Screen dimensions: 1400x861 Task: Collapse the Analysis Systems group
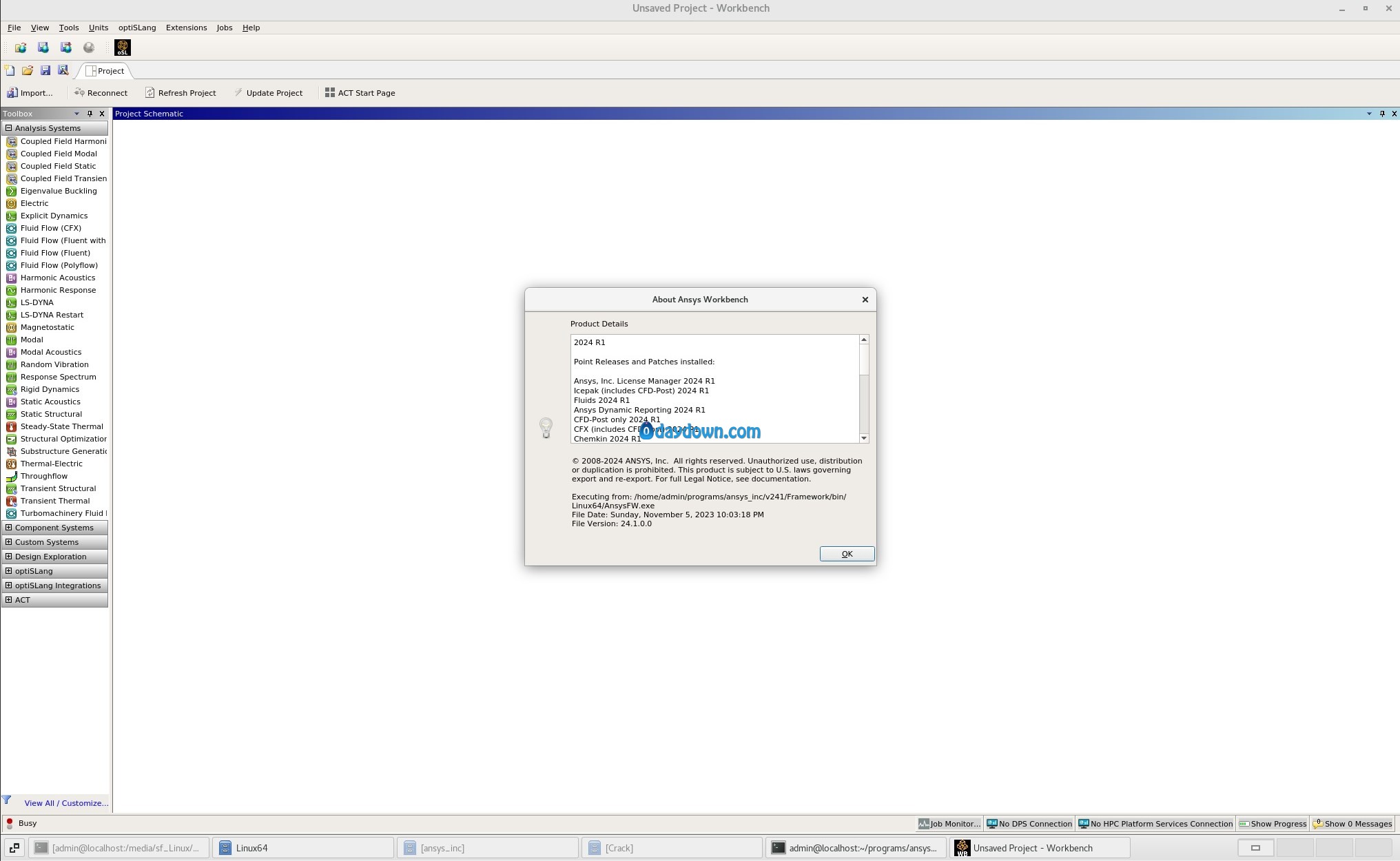(x=8, y=128)
